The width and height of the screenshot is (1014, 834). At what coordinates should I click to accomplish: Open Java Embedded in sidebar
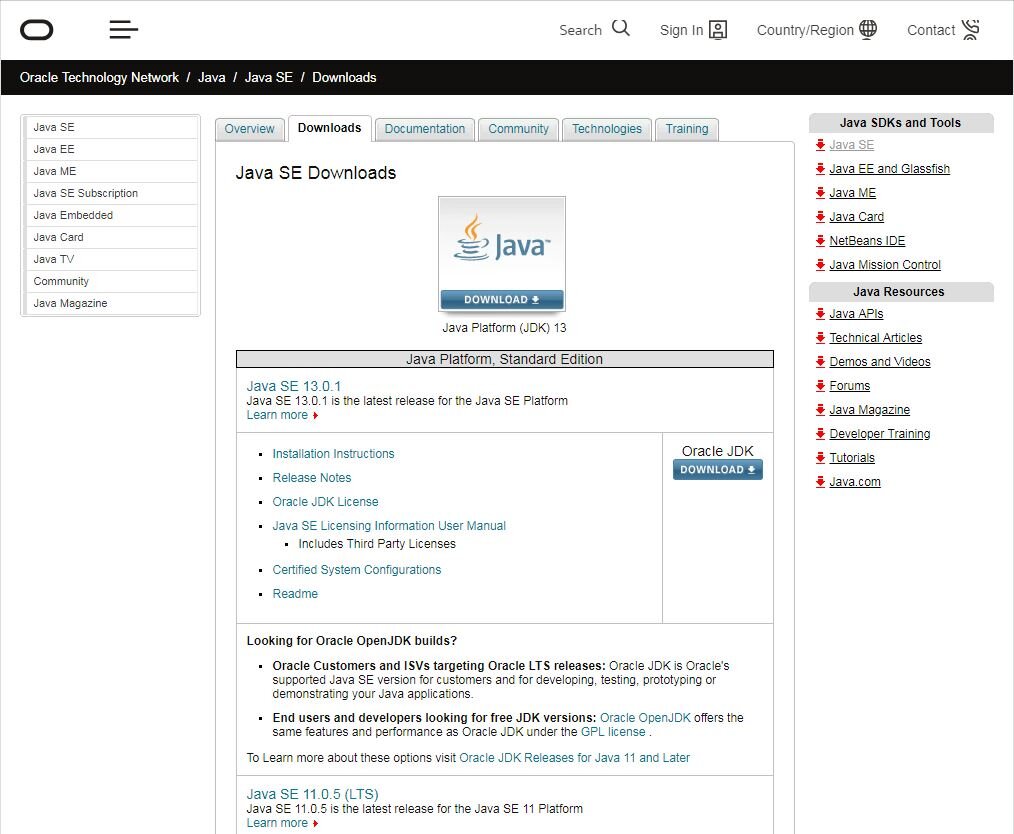pyautogui.click(x=111, y=215)
